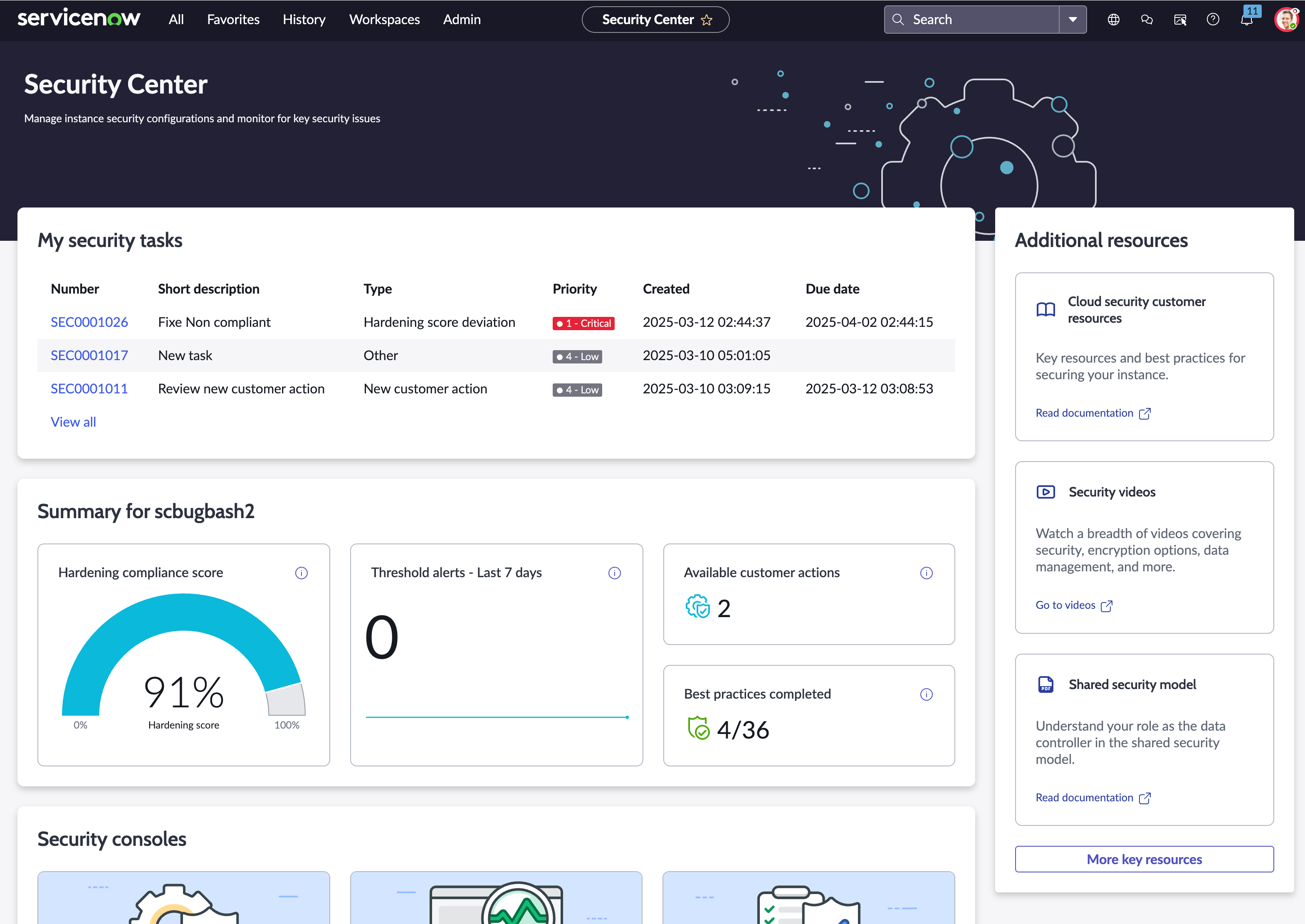The height and width of the screenshot is (924, 1305).
Task: Click external link icon in Cloud security card
Action: click(x=1144, y=414)
